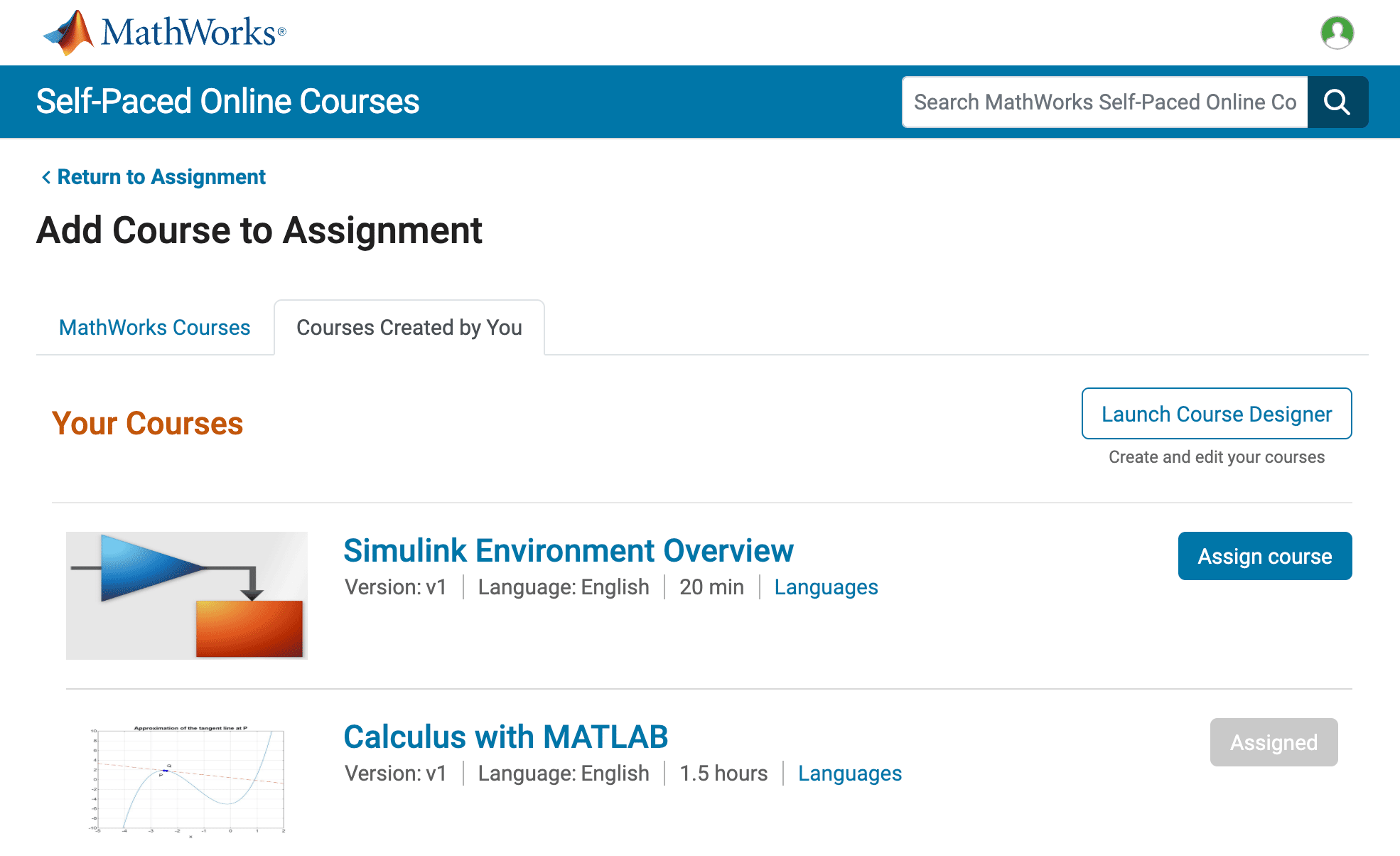This screenshot has width=1400, height=856.
Task: Switch to the MathWorks Courses tab
Action: point(154,328)
